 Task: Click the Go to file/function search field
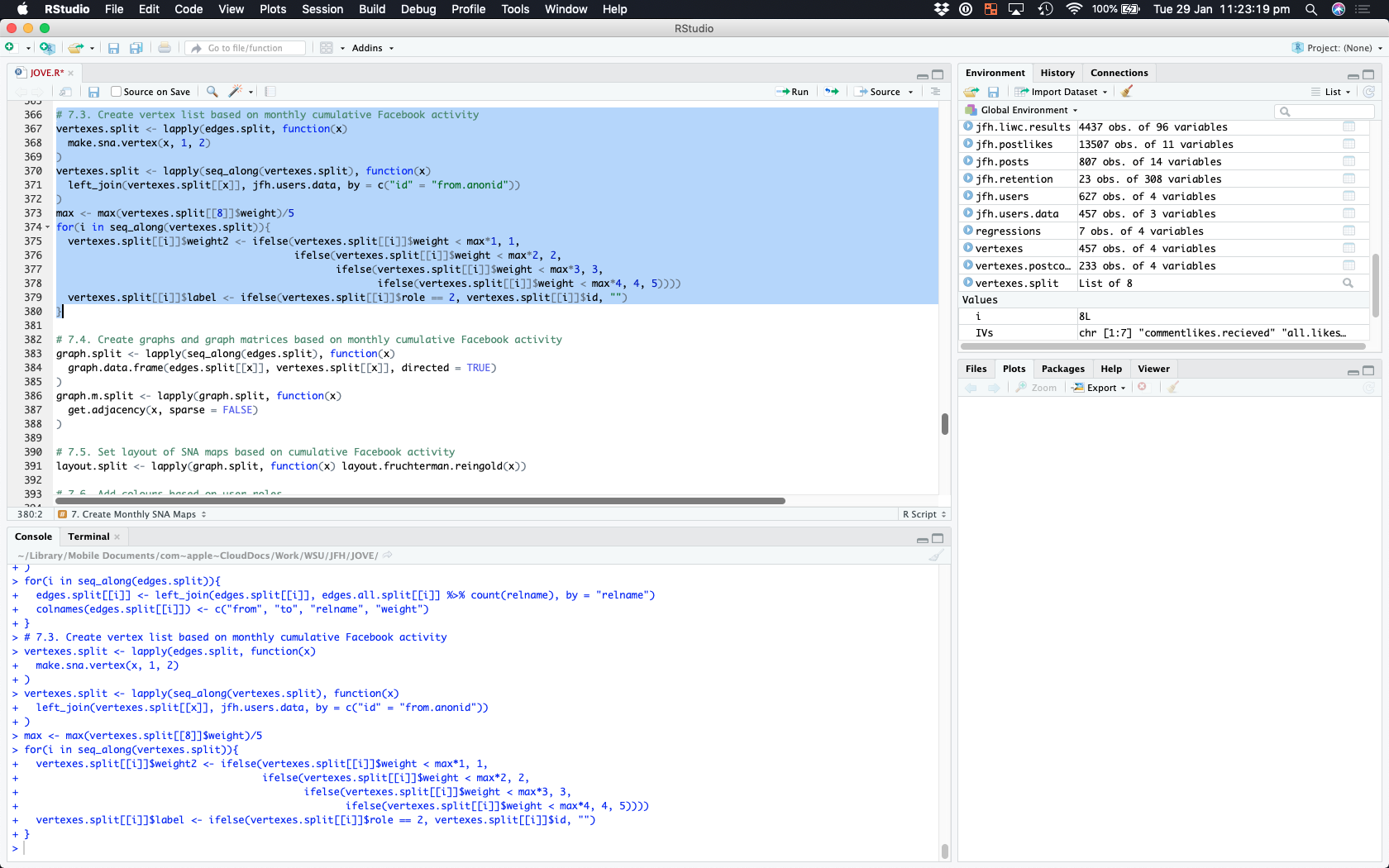[246, 48]
